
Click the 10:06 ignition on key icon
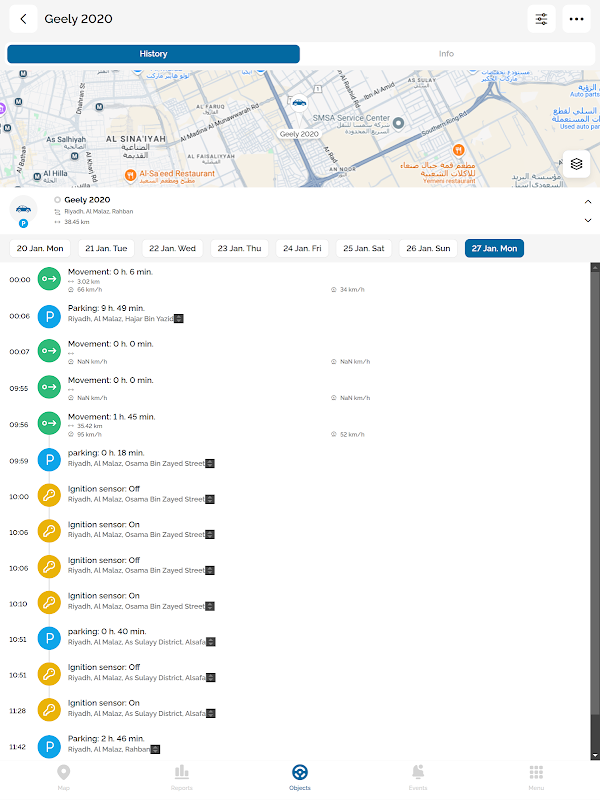[49, 532]
